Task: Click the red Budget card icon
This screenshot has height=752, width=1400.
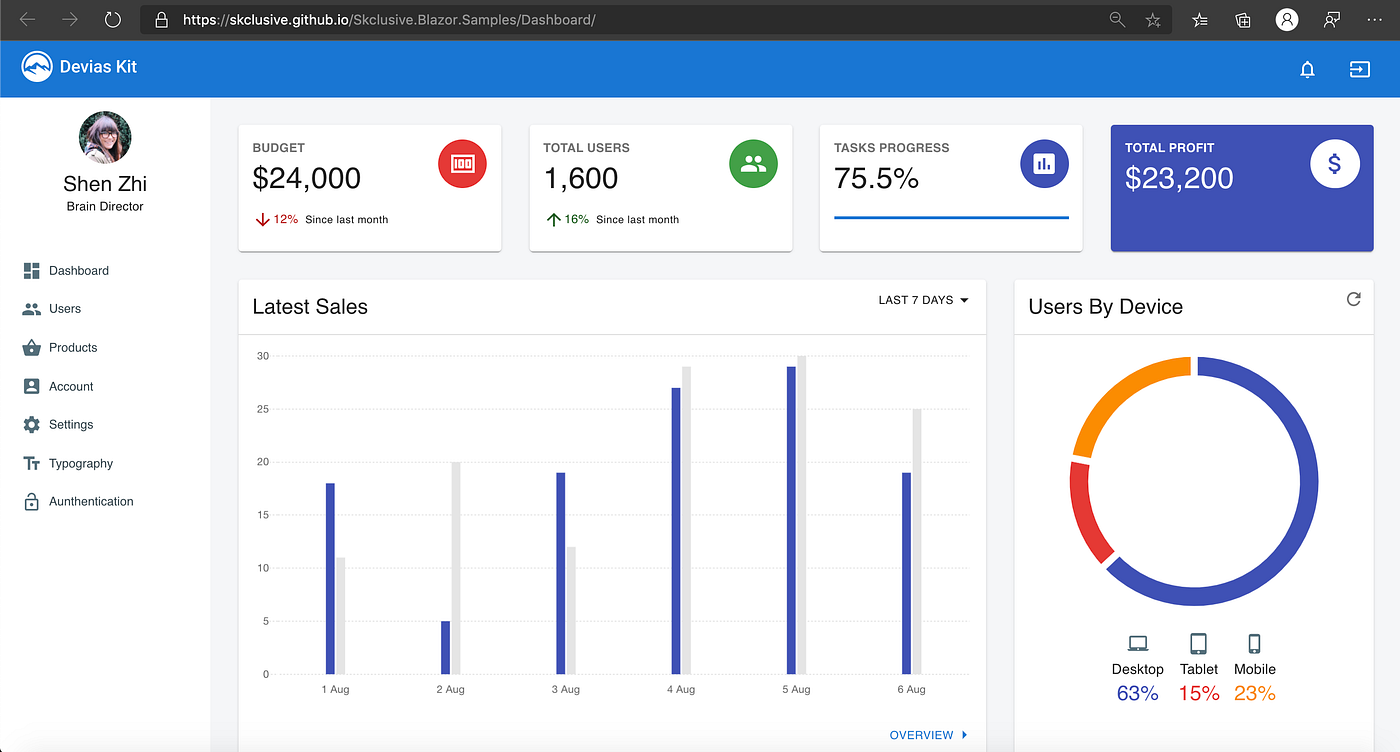Action: click(462, 163)
